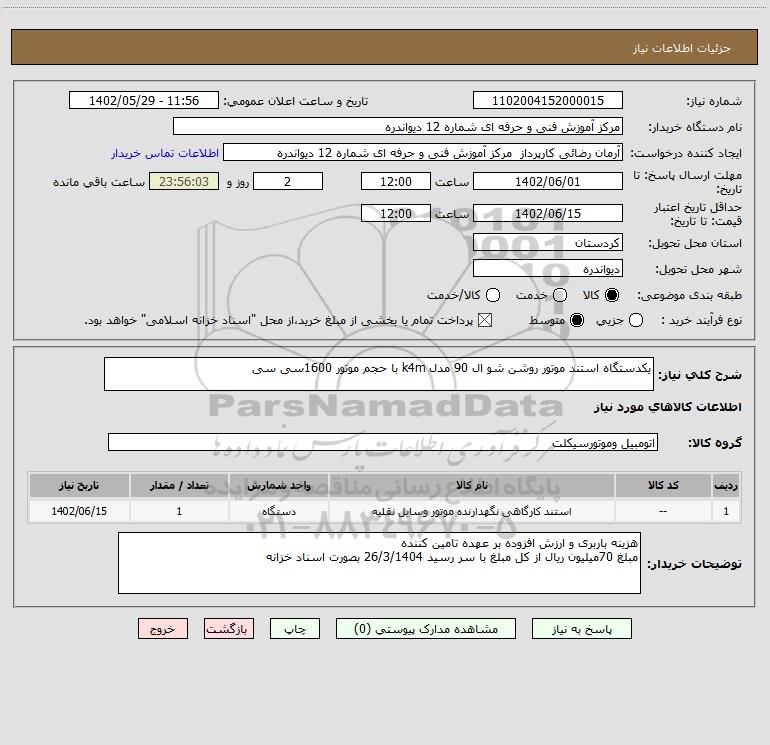
Task: Click the need date cell 1402/06/15 in table
Action: click(x=79, y=512)
